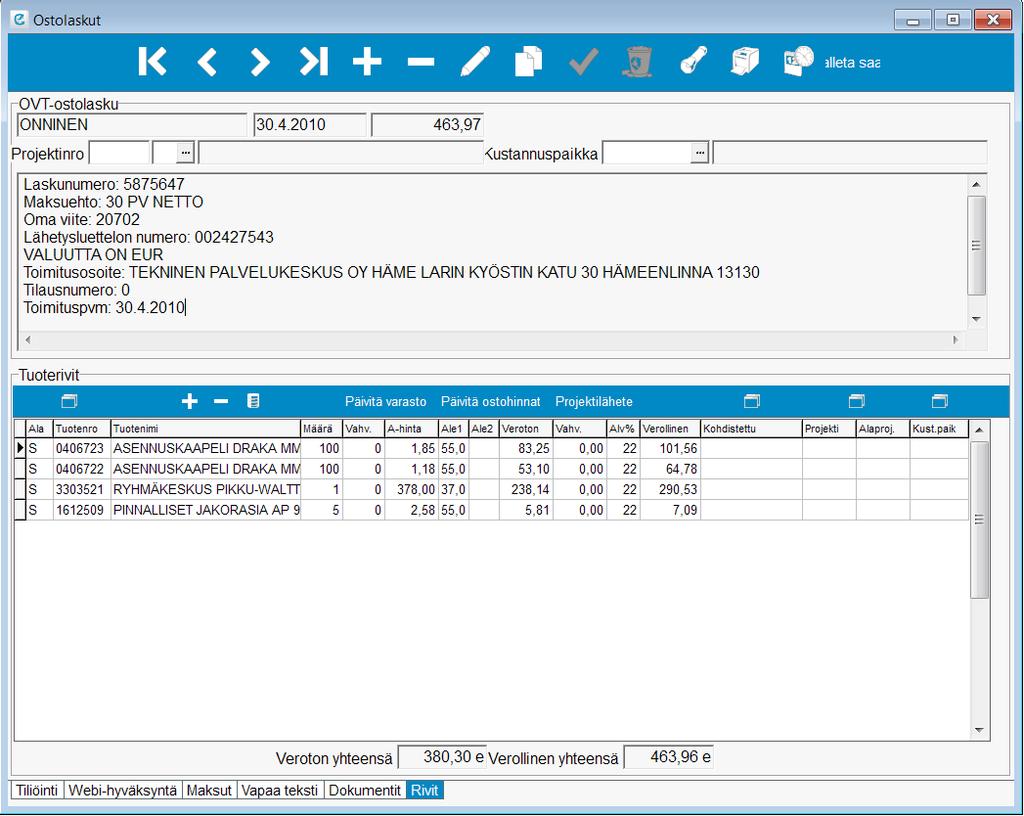Go to the next invoice record

point(260,62)
